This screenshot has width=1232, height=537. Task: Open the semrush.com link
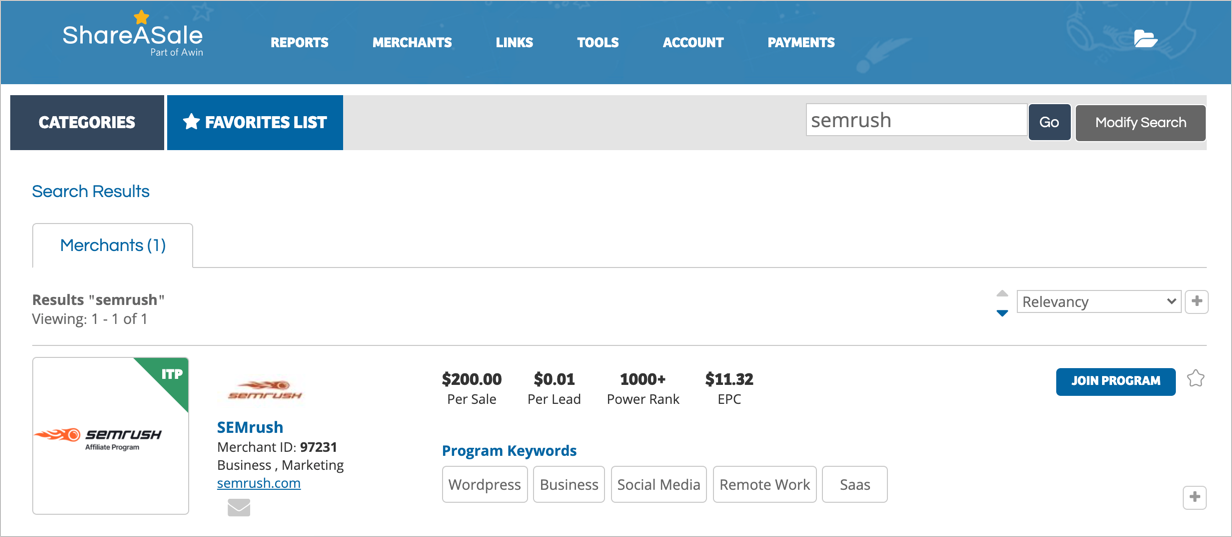coord(258,483)
